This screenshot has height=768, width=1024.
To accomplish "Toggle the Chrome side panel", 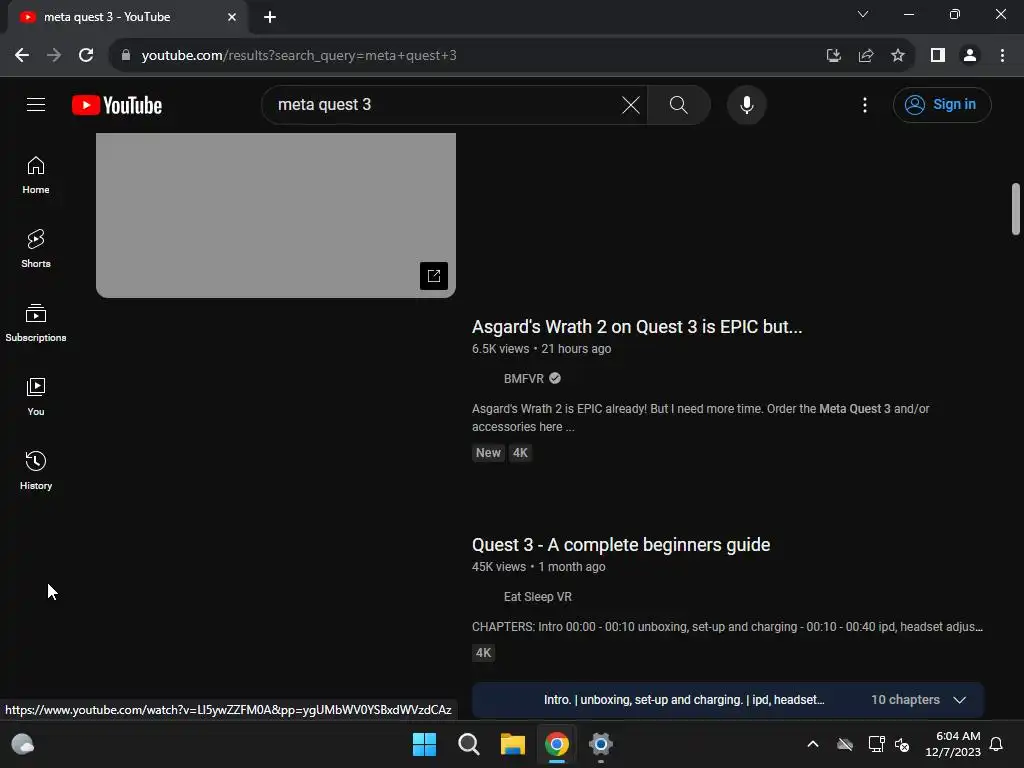I will pos(938,55).
